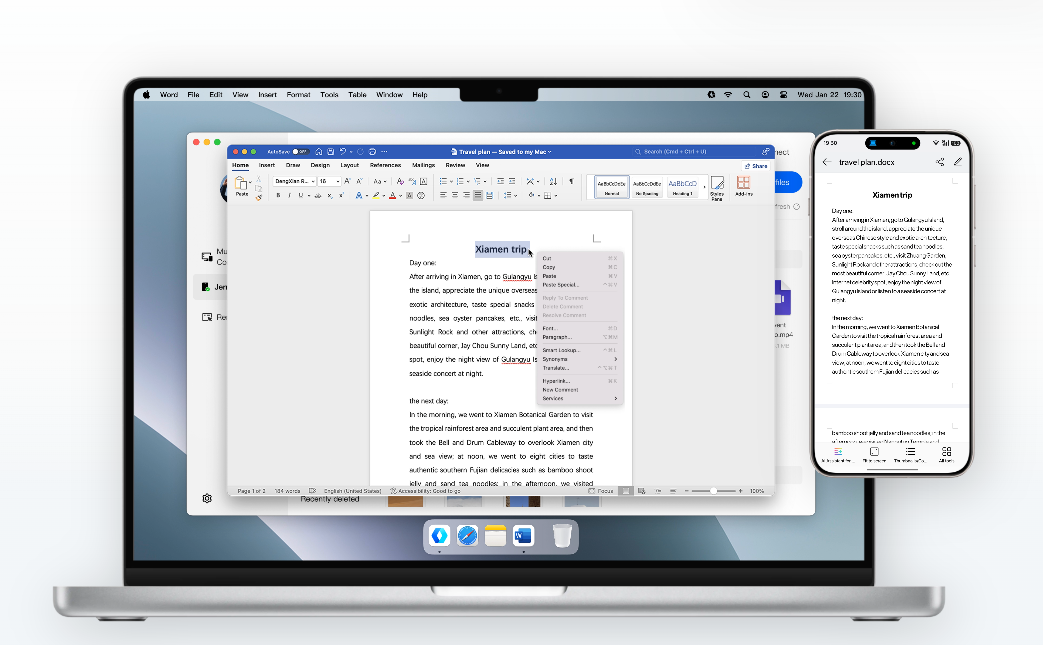The image size is (1043, 645).
Task: Show paragraph marks with the pilcrow icon
Action: pos(571,181)
